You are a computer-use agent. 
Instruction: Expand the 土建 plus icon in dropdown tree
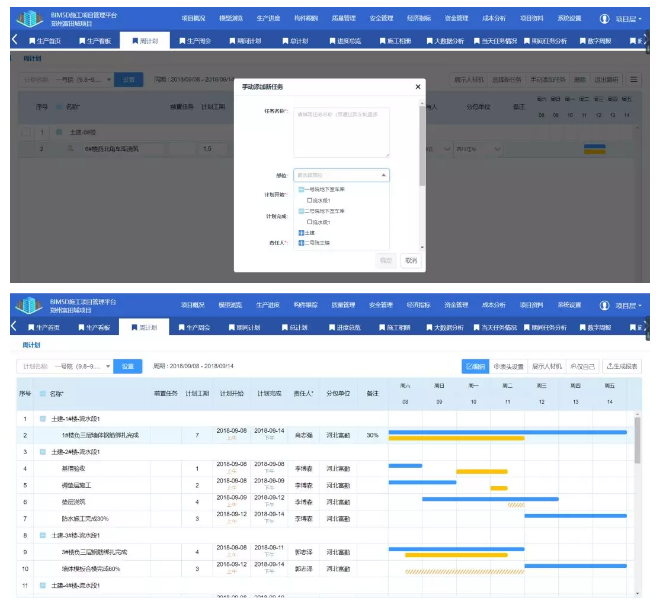(x=301, y=232)
